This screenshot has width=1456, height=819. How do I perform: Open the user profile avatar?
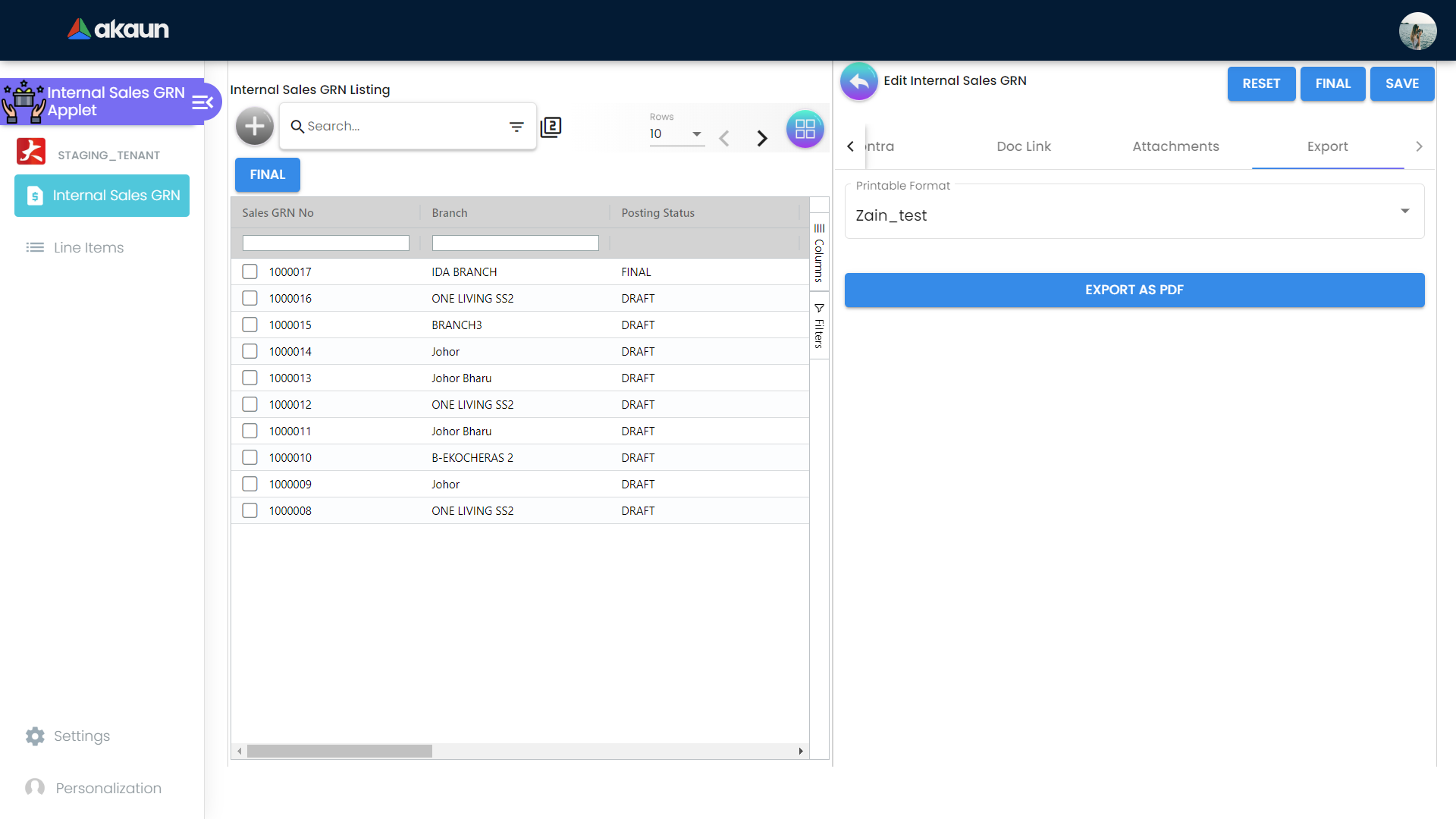[x=1417, y=31]
